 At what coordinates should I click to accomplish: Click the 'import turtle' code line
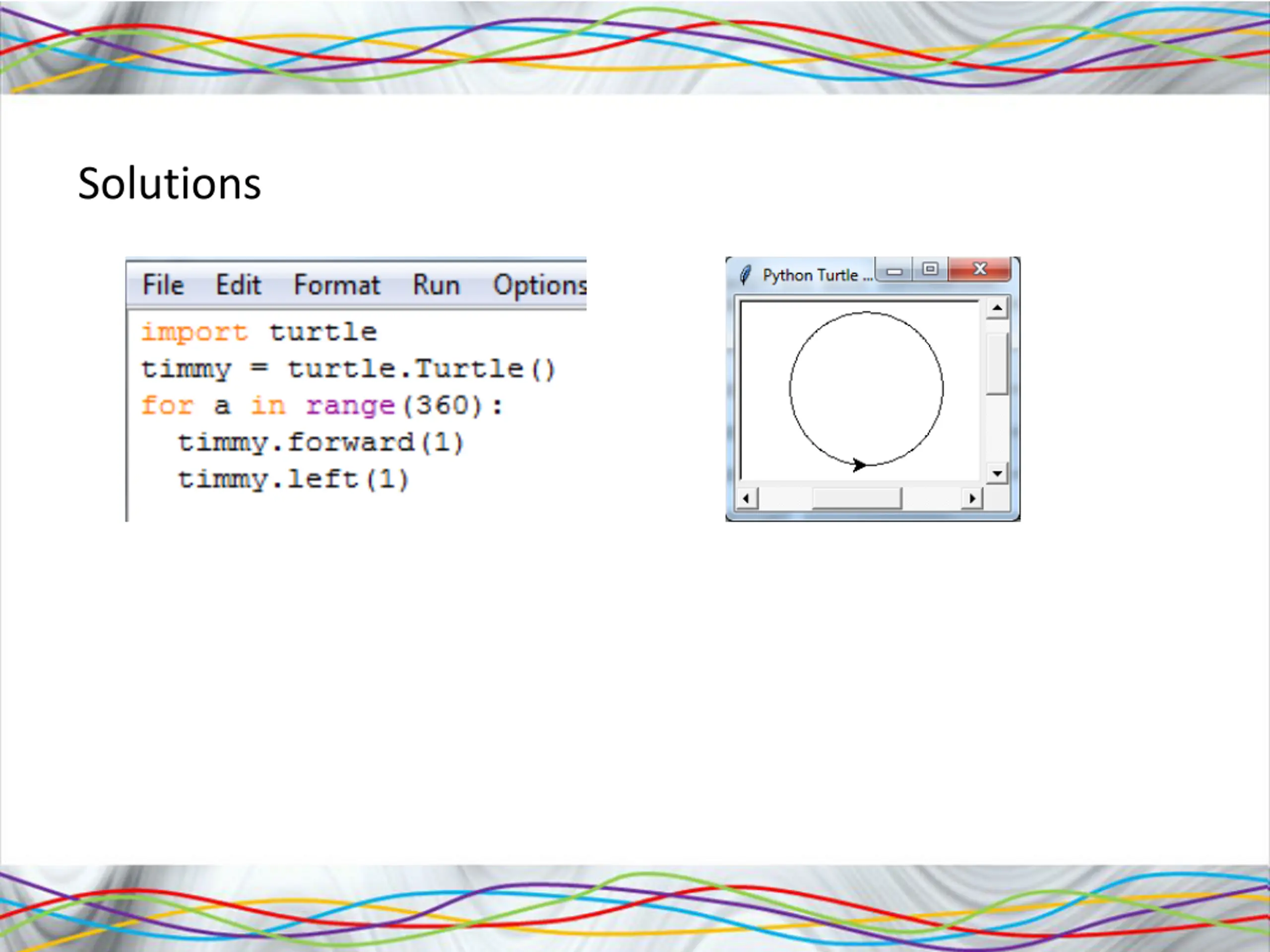tap(259, 333)
